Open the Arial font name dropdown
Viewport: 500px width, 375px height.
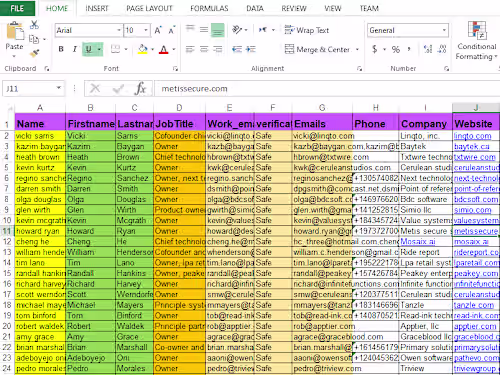(119, 30)
